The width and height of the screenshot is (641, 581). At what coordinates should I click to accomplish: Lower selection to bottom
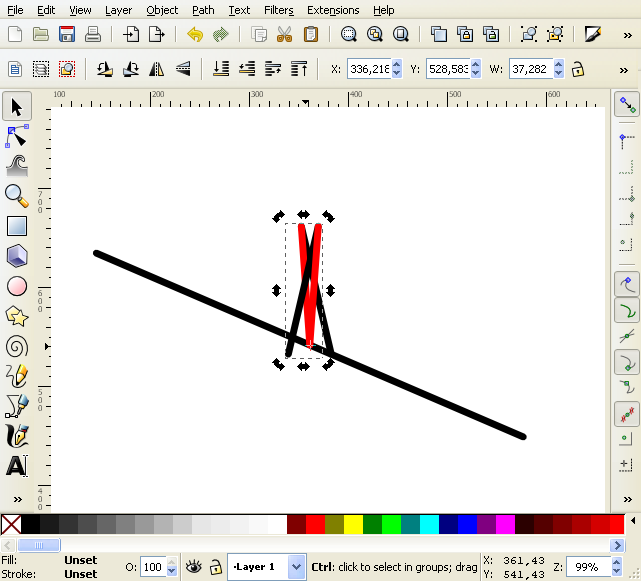(221, 69)
